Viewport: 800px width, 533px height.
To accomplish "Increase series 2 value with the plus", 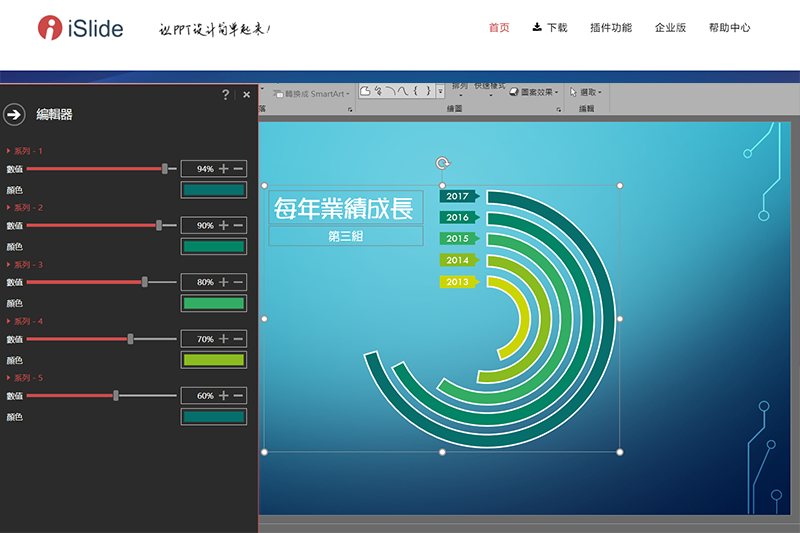I will point(223,225).
